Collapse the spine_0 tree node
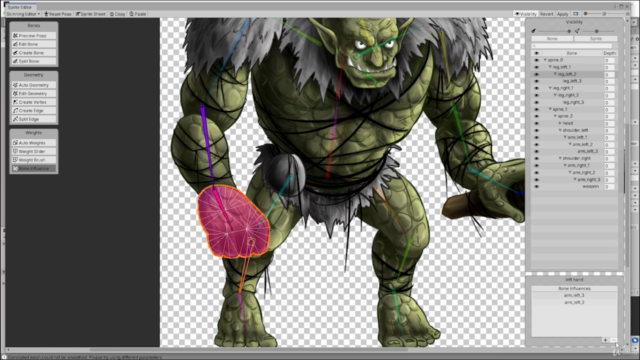Viewport: 640px width, 360px height. coord(545,60)
